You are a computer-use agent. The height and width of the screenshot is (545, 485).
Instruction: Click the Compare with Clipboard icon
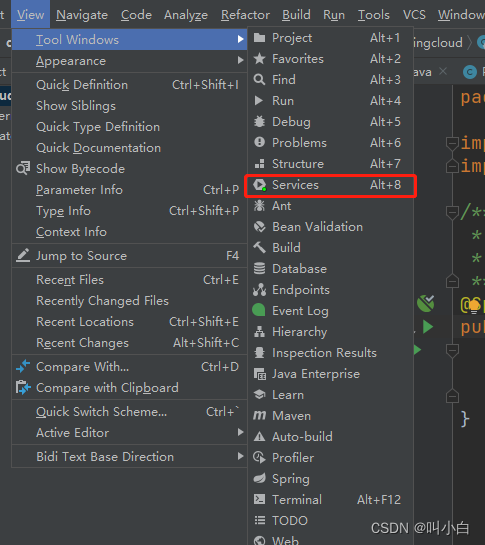[x=23, y=388]
